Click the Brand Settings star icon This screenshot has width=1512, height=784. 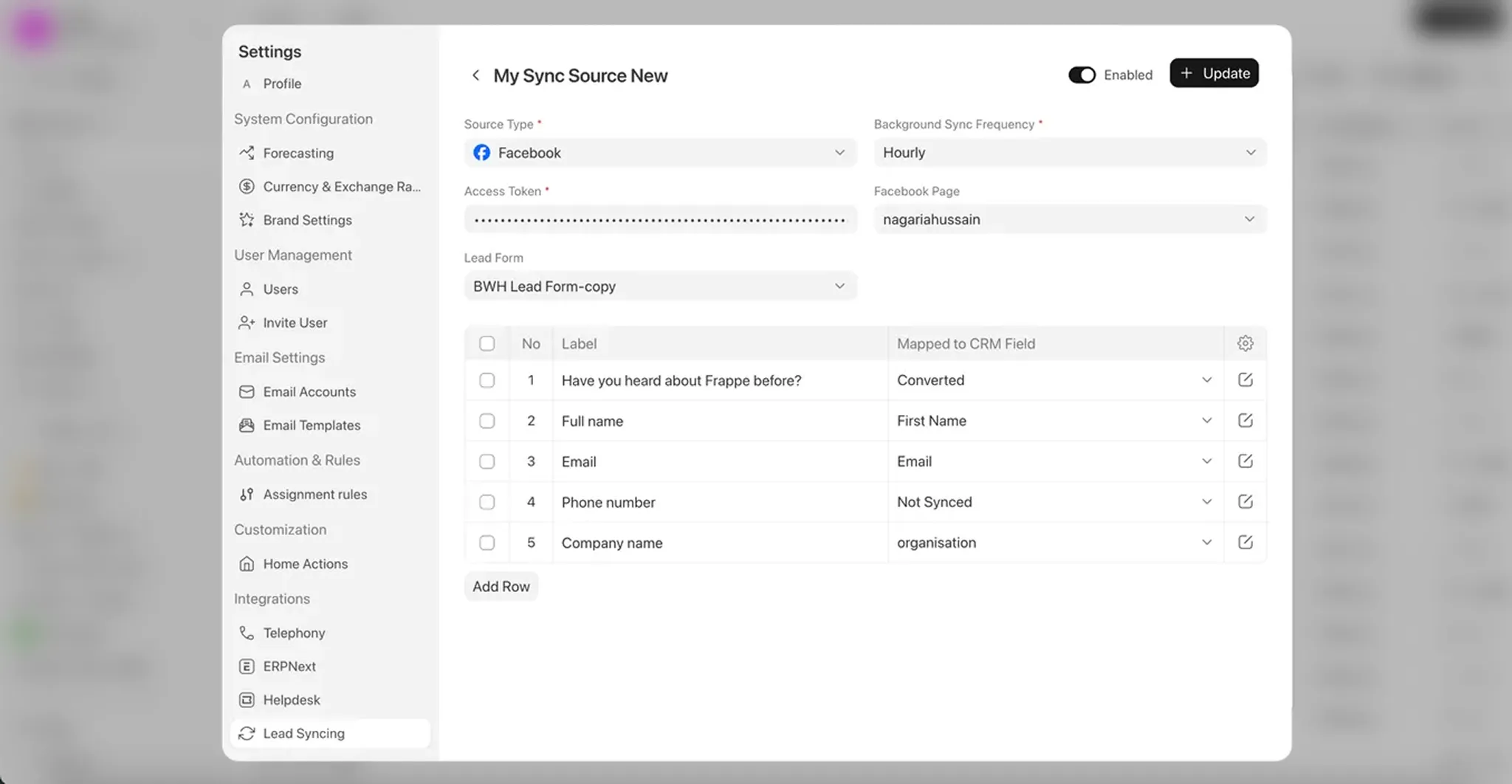[247, 219]
